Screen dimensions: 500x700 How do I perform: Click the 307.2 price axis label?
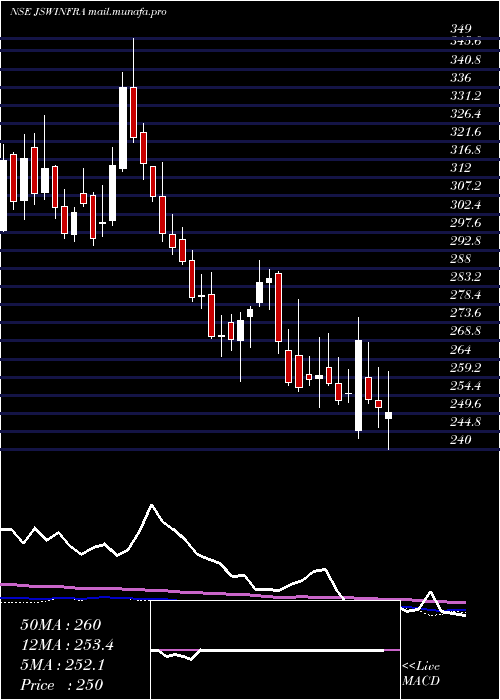[x=465, y=187]
